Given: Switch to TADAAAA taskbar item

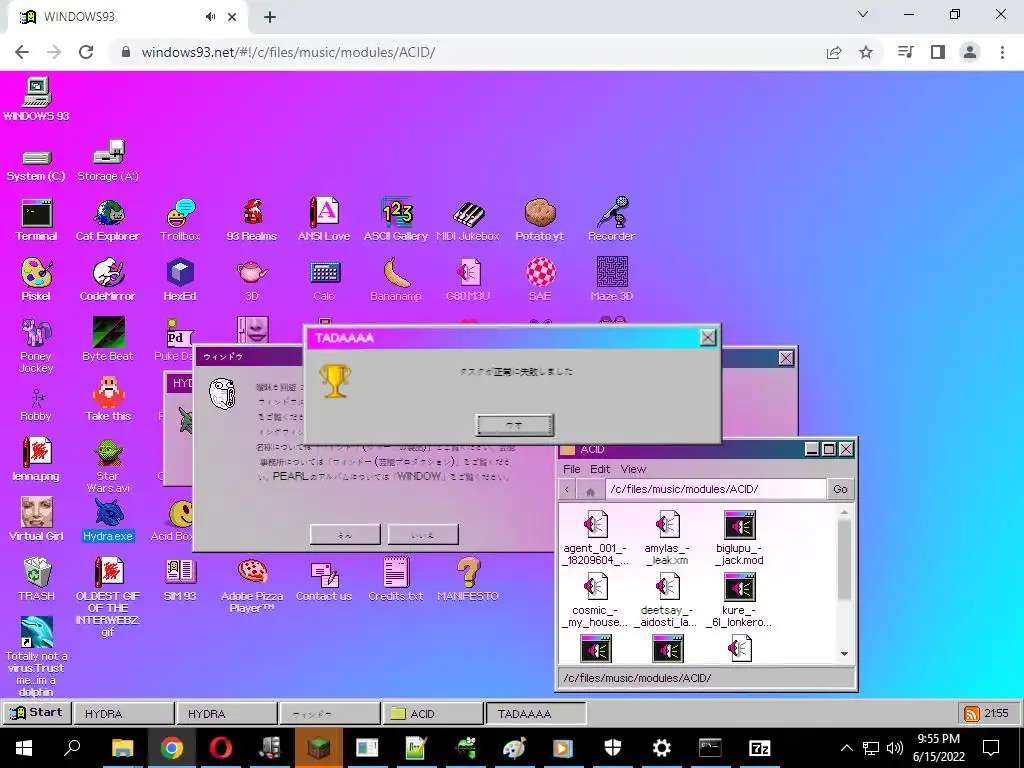Looking at the screenshot, I should [536, 713].
